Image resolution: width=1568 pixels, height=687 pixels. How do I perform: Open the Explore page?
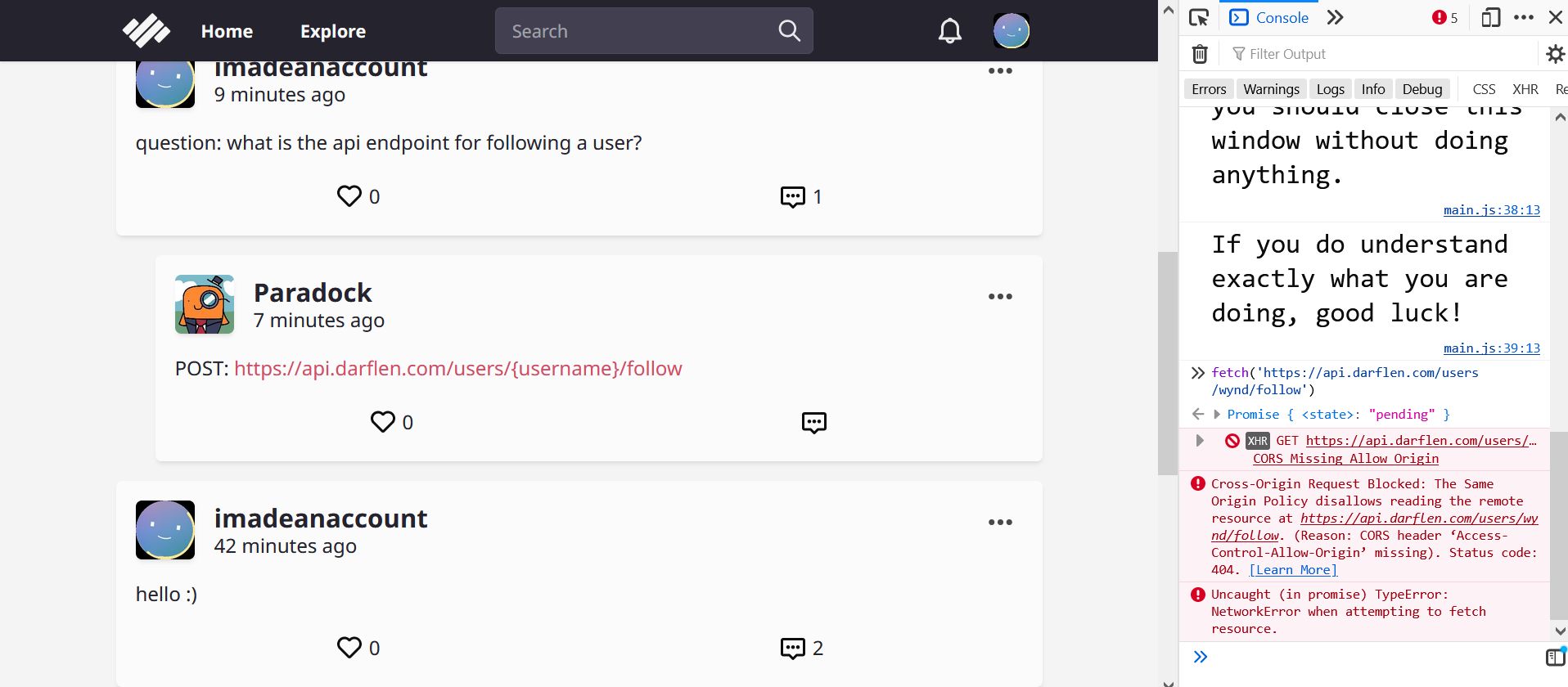(x=333, y=31)
